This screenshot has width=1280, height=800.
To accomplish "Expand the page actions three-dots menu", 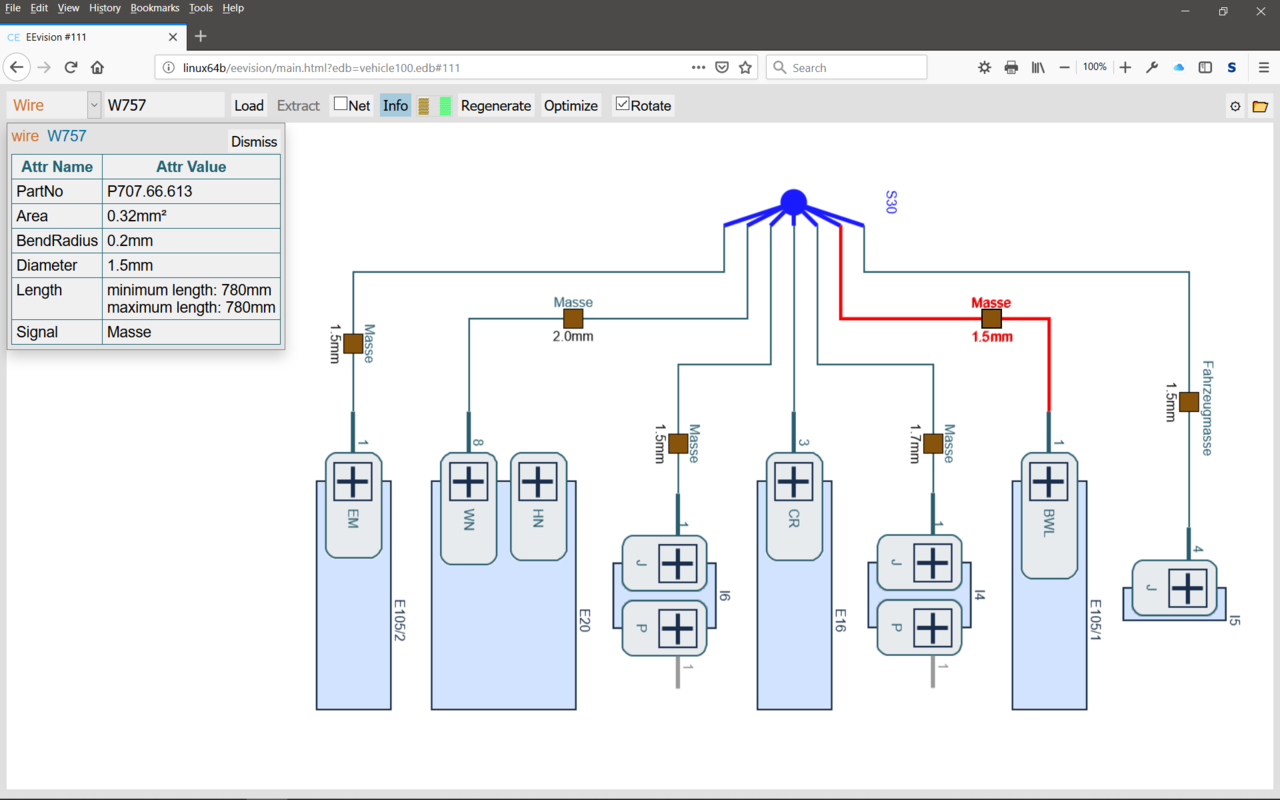I will coord(698,67).
